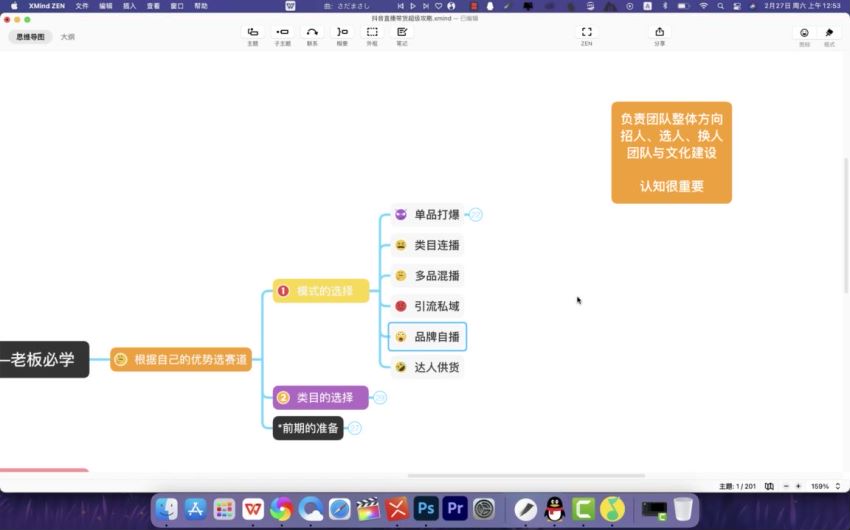Select the 单品打爆 topic
The width and height of the screenshot is (850, 530).
point(427,215)
